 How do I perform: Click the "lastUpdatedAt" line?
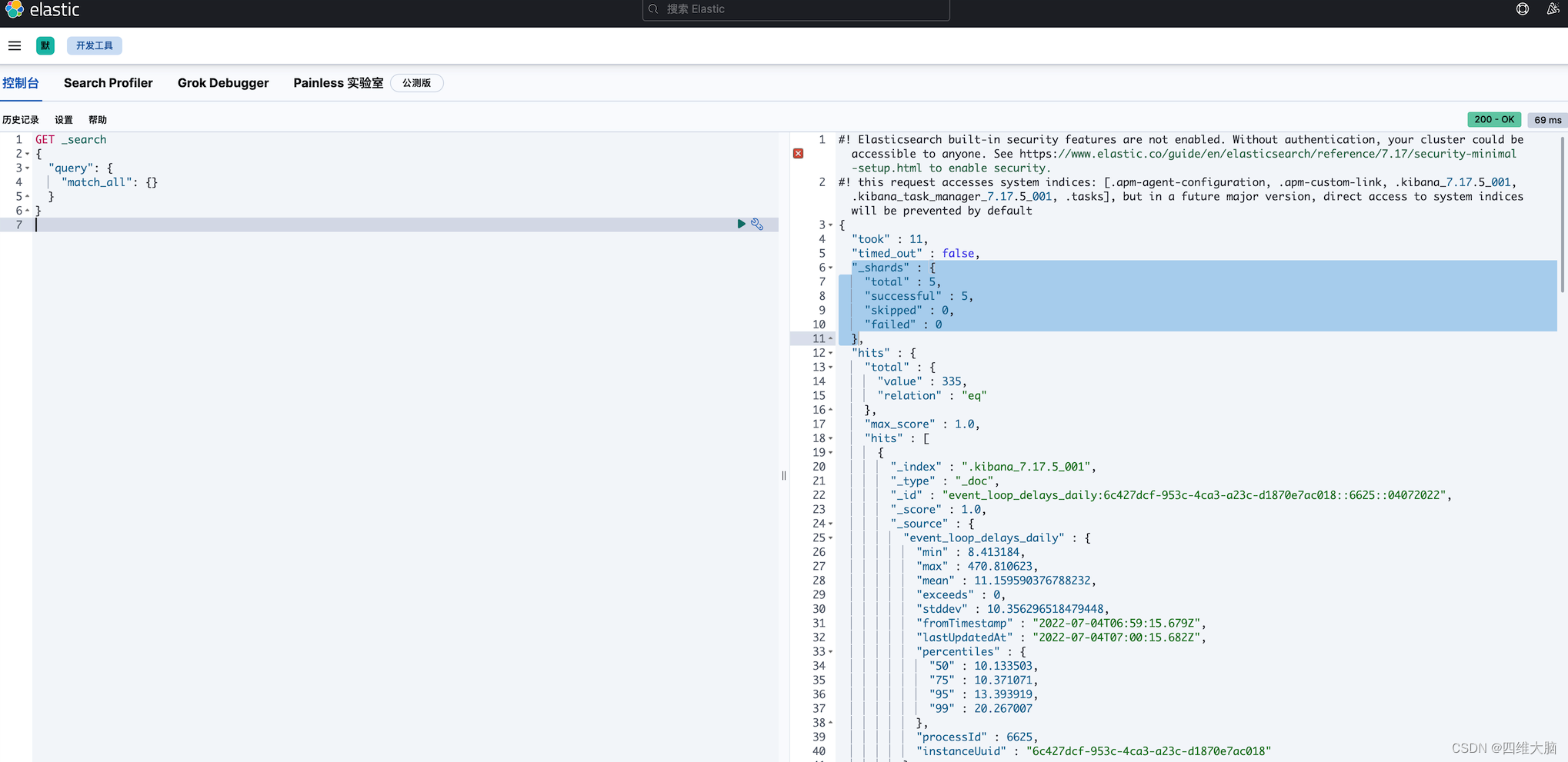tap(1061, 637)
